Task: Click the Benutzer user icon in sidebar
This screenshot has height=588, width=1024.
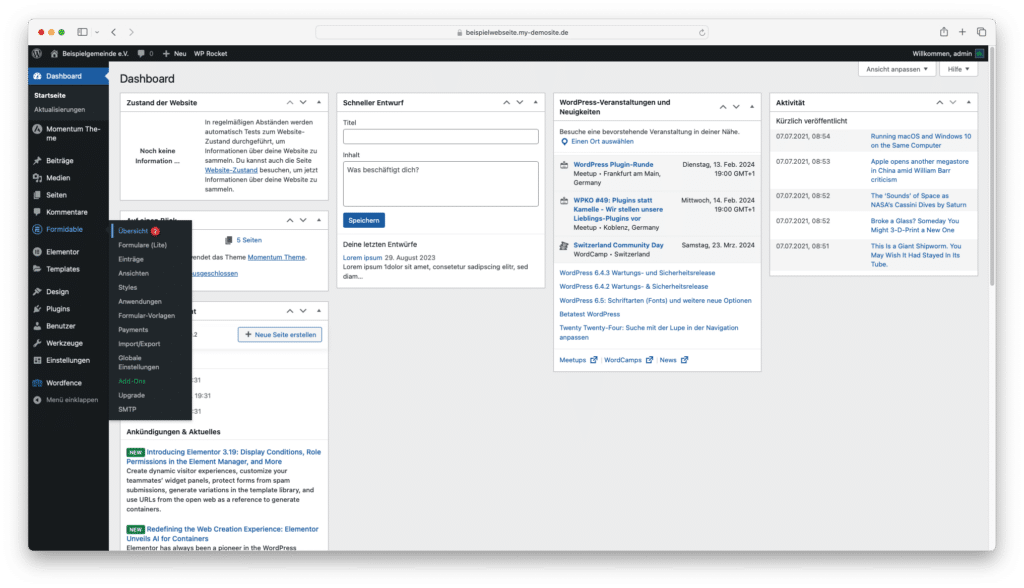Action: pos(37,326)
